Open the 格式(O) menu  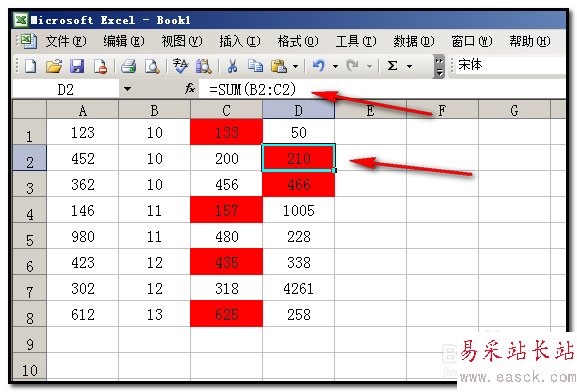tap(298, 41)
